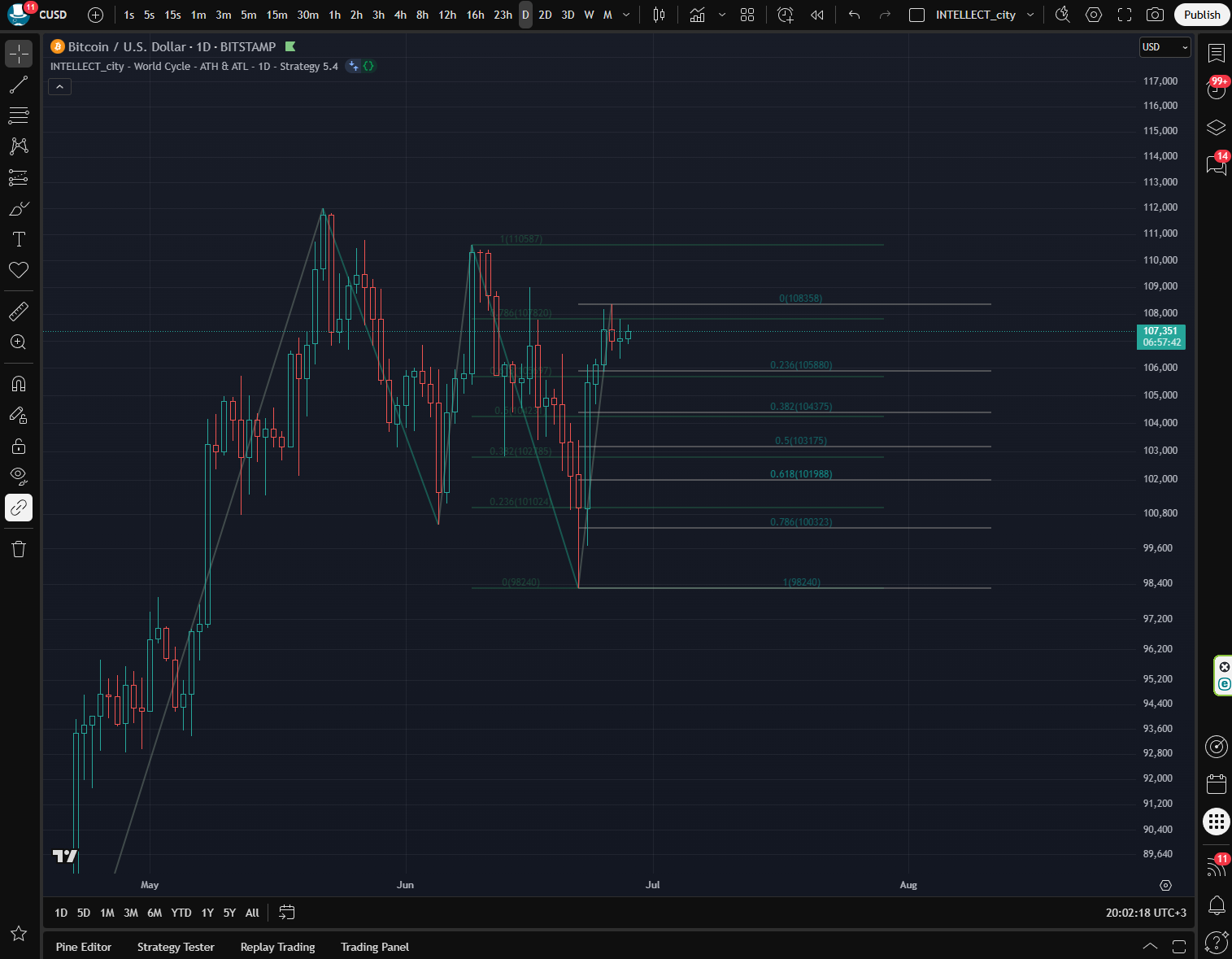Toggle magnet mode for drawings

18,383
